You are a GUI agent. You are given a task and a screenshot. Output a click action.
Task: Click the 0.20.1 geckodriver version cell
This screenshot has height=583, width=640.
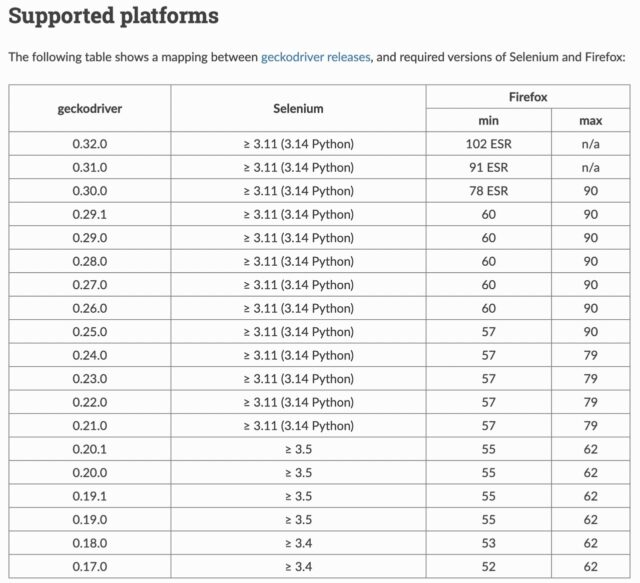click(x=90, y=449)
